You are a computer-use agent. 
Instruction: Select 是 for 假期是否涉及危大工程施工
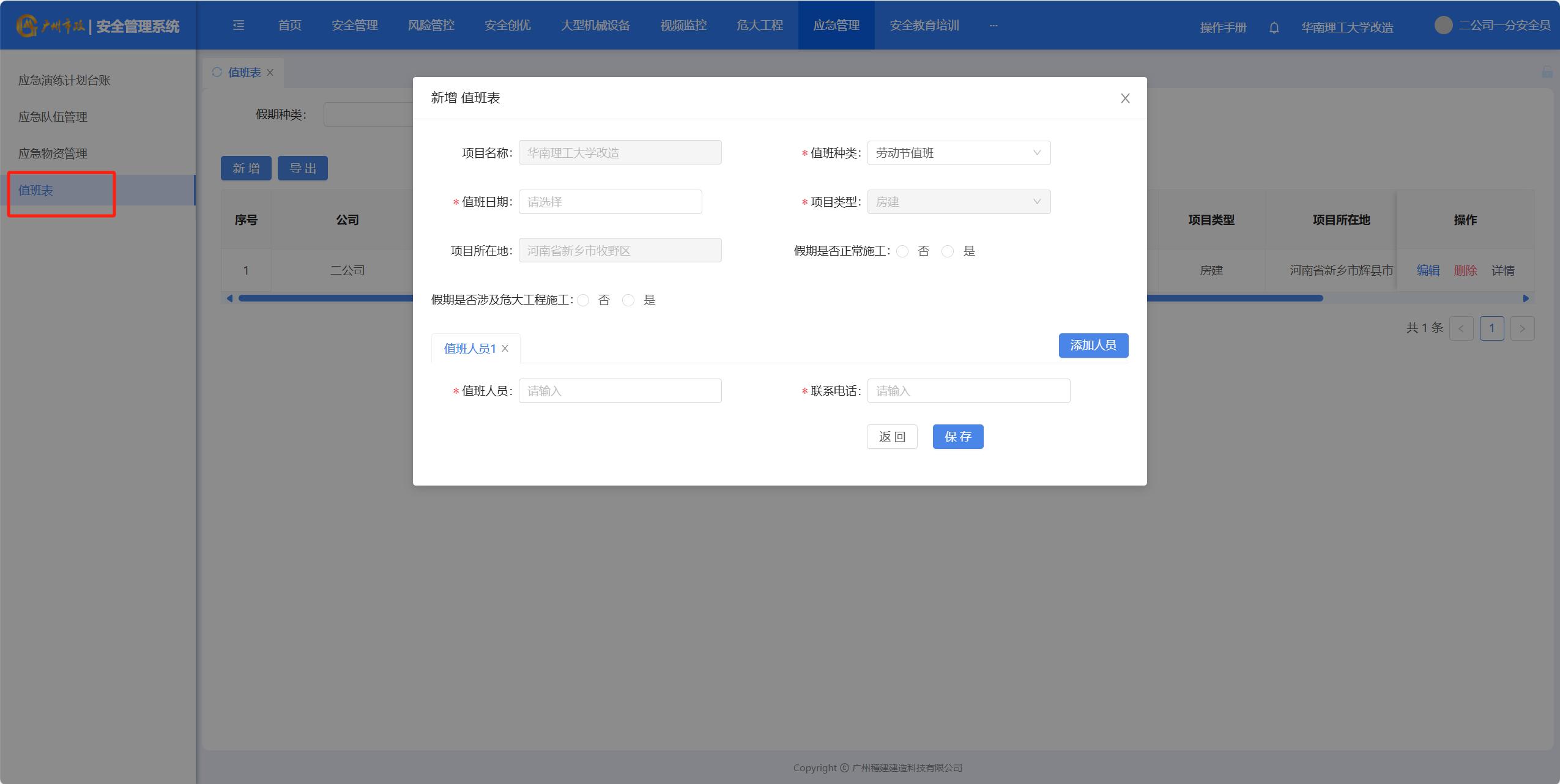(x=628, y=300)
